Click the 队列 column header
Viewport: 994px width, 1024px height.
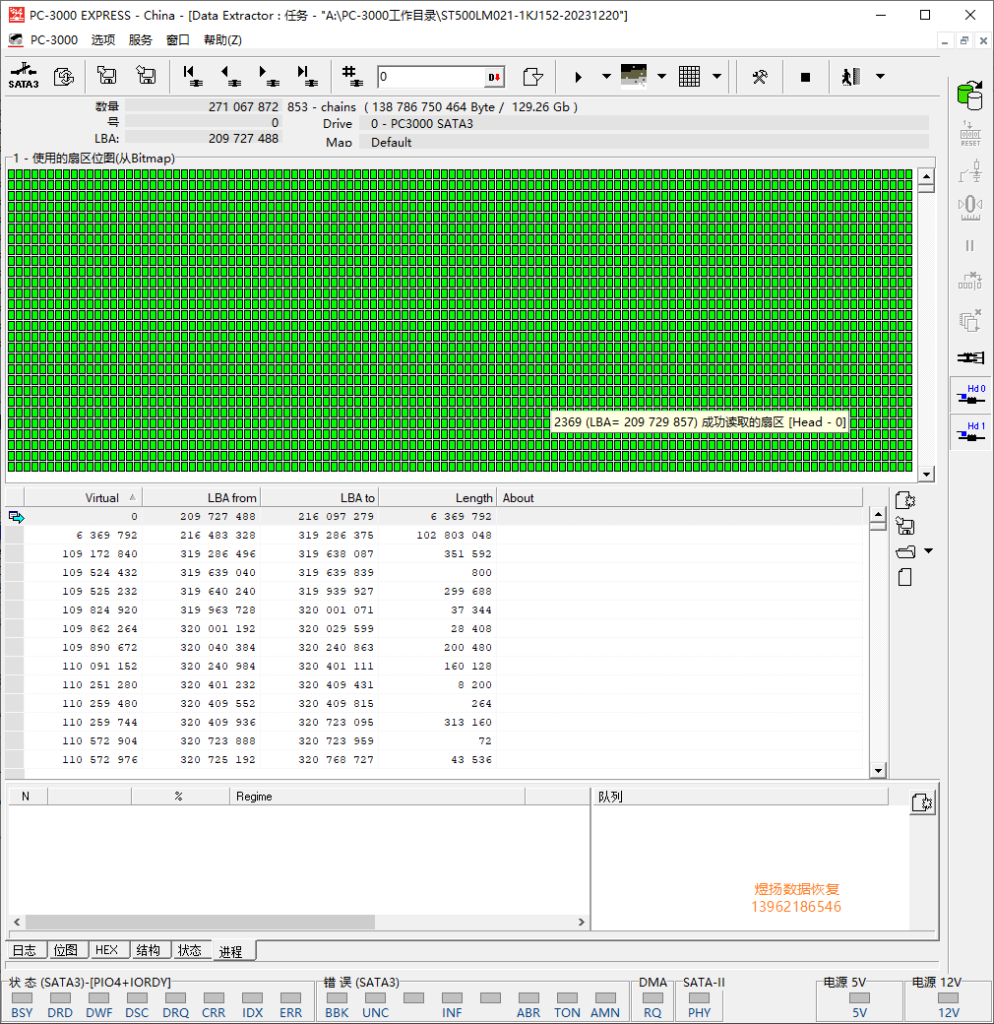pos(740,796)
